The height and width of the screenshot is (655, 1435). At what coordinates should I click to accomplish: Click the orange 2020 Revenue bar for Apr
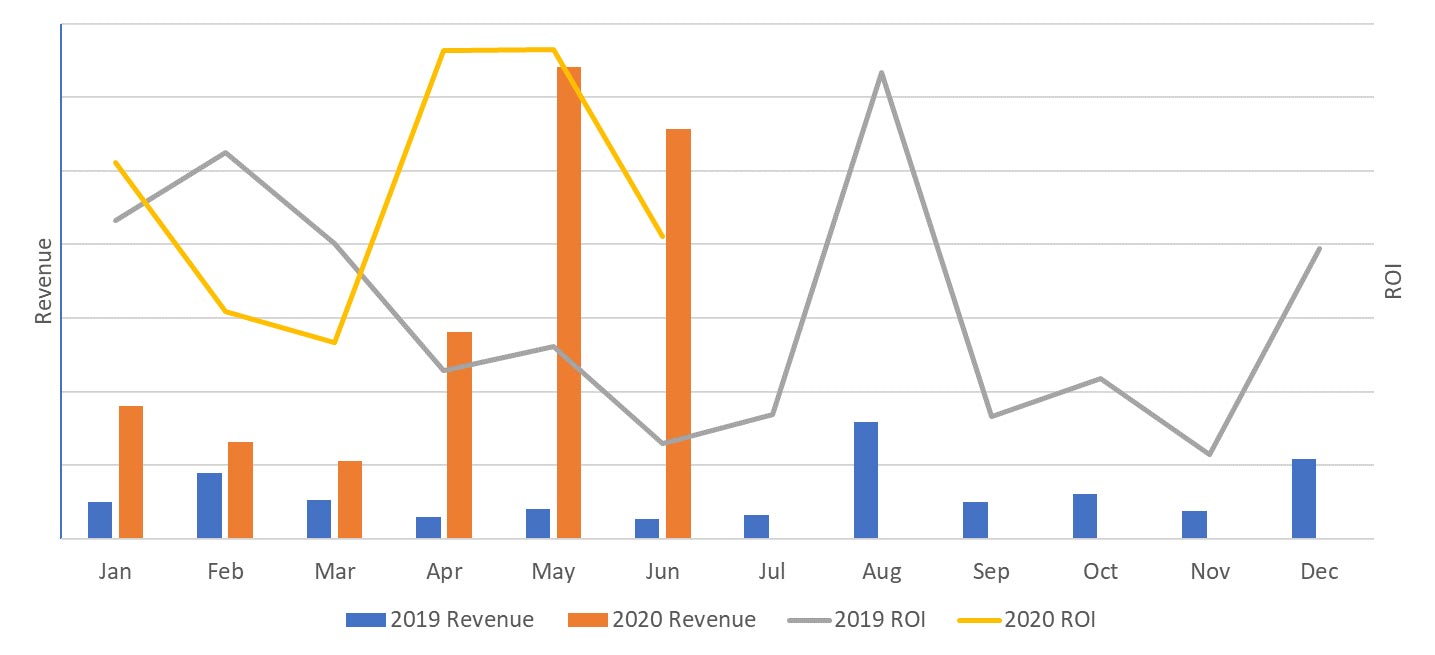tap(459, 435)
